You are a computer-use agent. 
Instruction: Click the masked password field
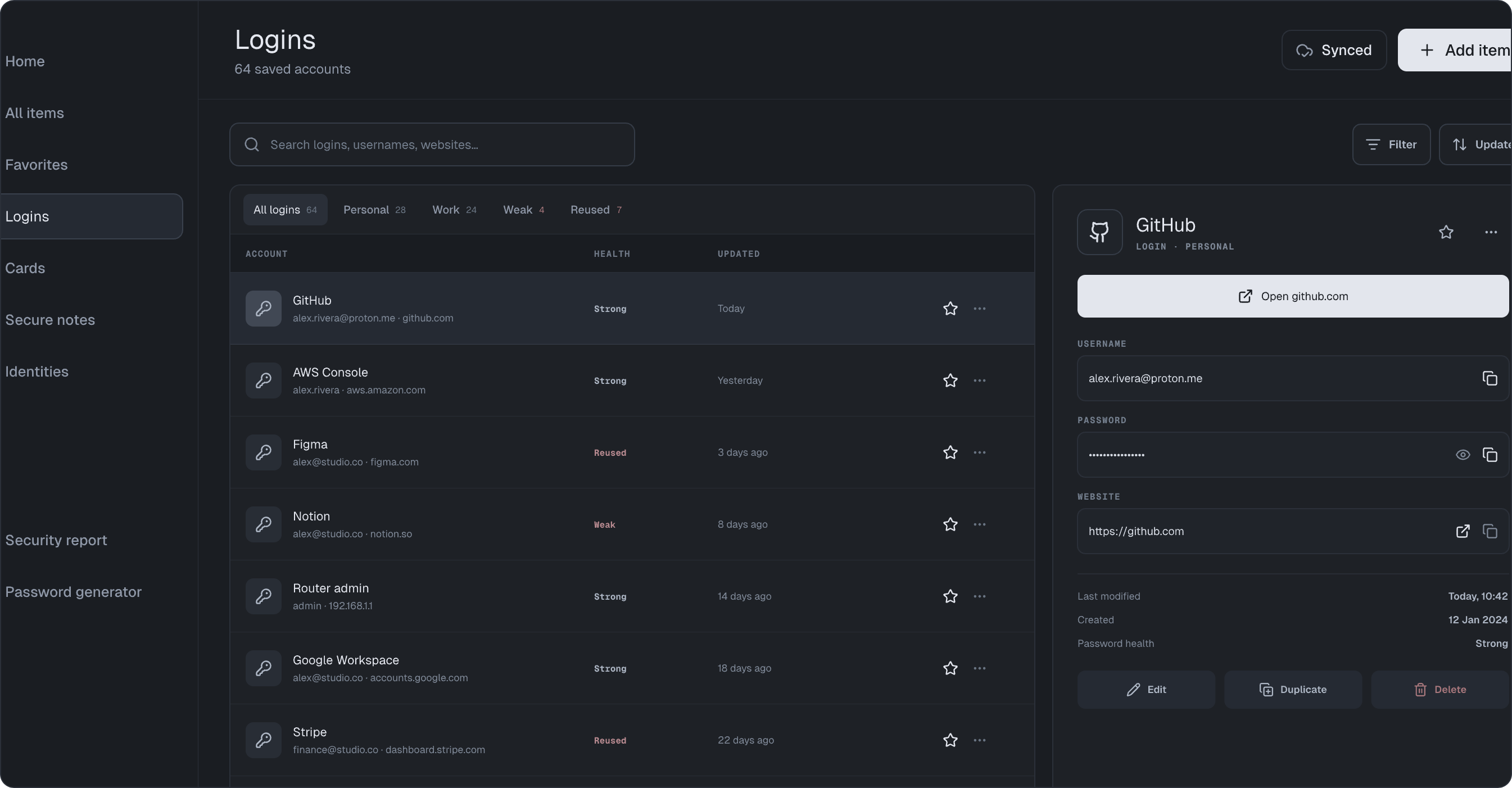pyautogui.click(x=1292, y=455)
